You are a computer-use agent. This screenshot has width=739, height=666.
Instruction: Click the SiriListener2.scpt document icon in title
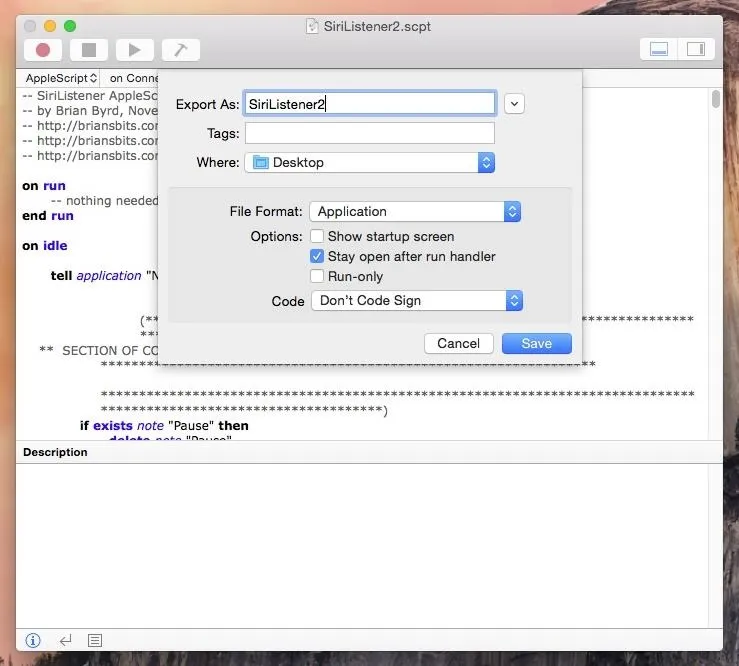click(x=312, y=26)
